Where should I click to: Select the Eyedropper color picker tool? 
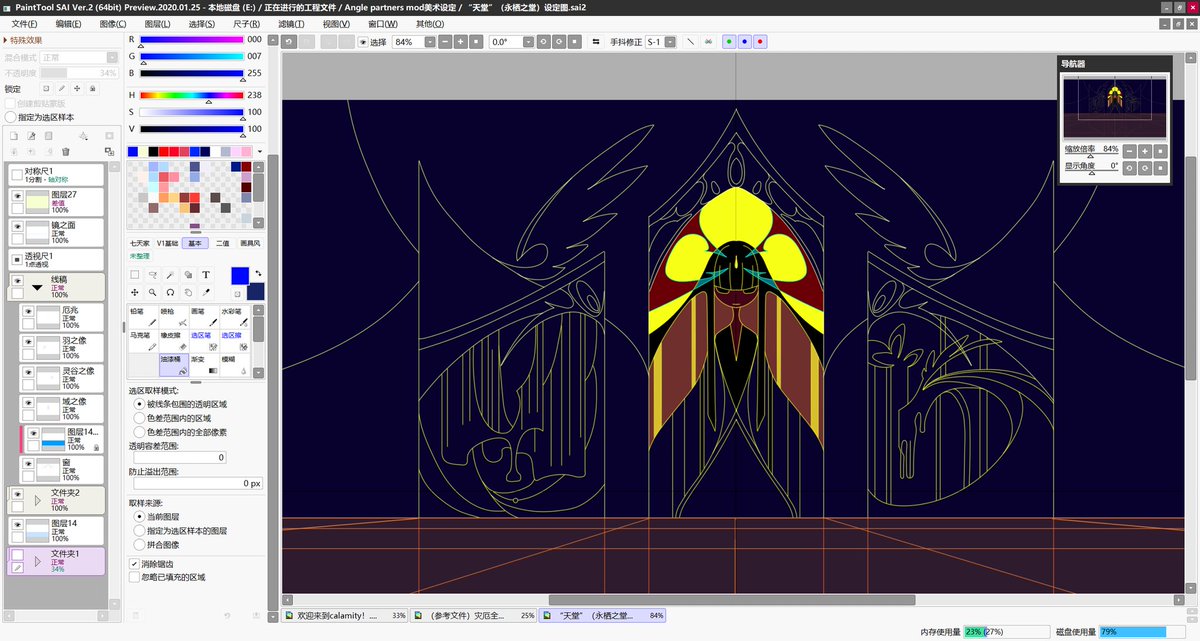(206, 292)
